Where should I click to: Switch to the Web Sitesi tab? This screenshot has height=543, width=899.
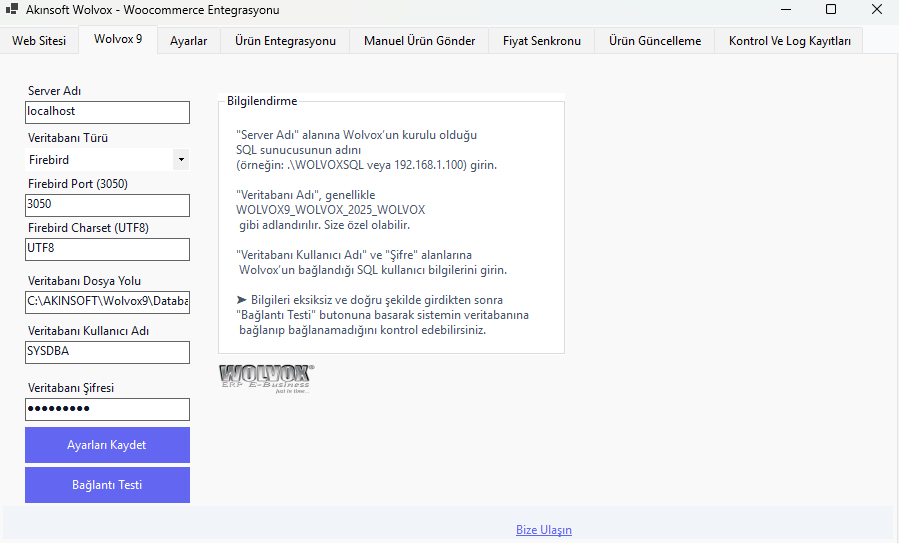point(39,41)
